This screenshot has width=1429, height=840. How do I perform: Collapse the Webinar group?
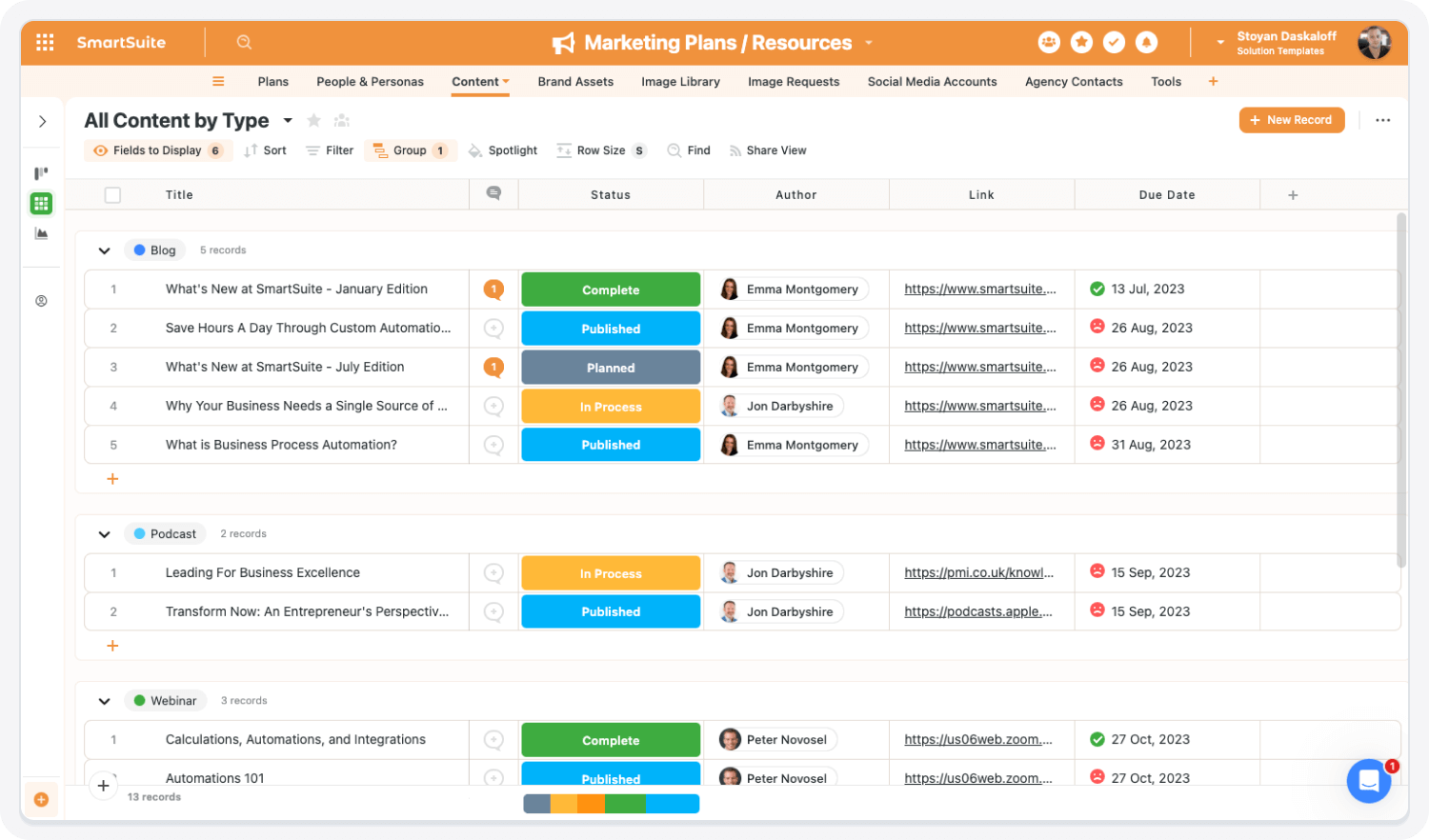[x=104, y=701]
